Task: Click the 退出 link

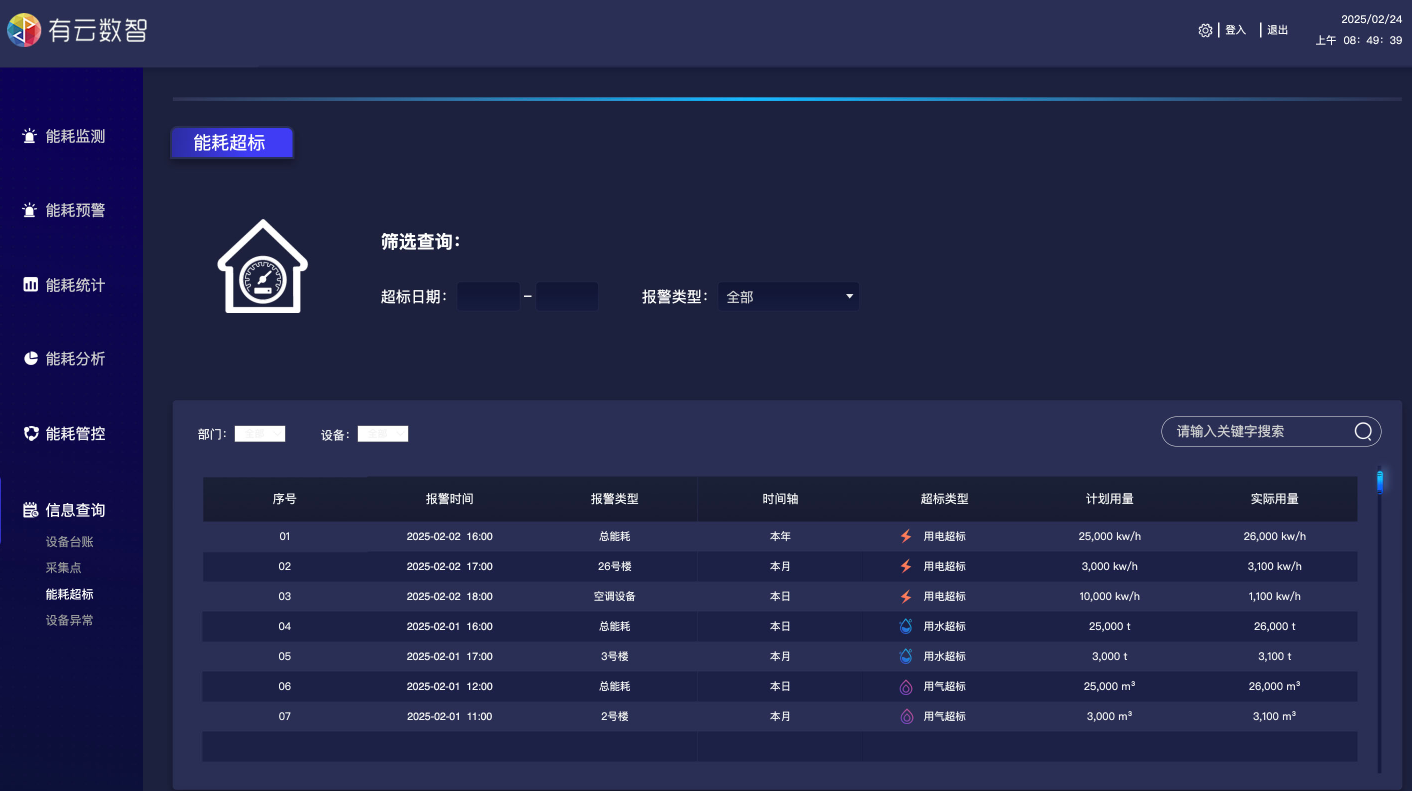Action: point(1277,30)
